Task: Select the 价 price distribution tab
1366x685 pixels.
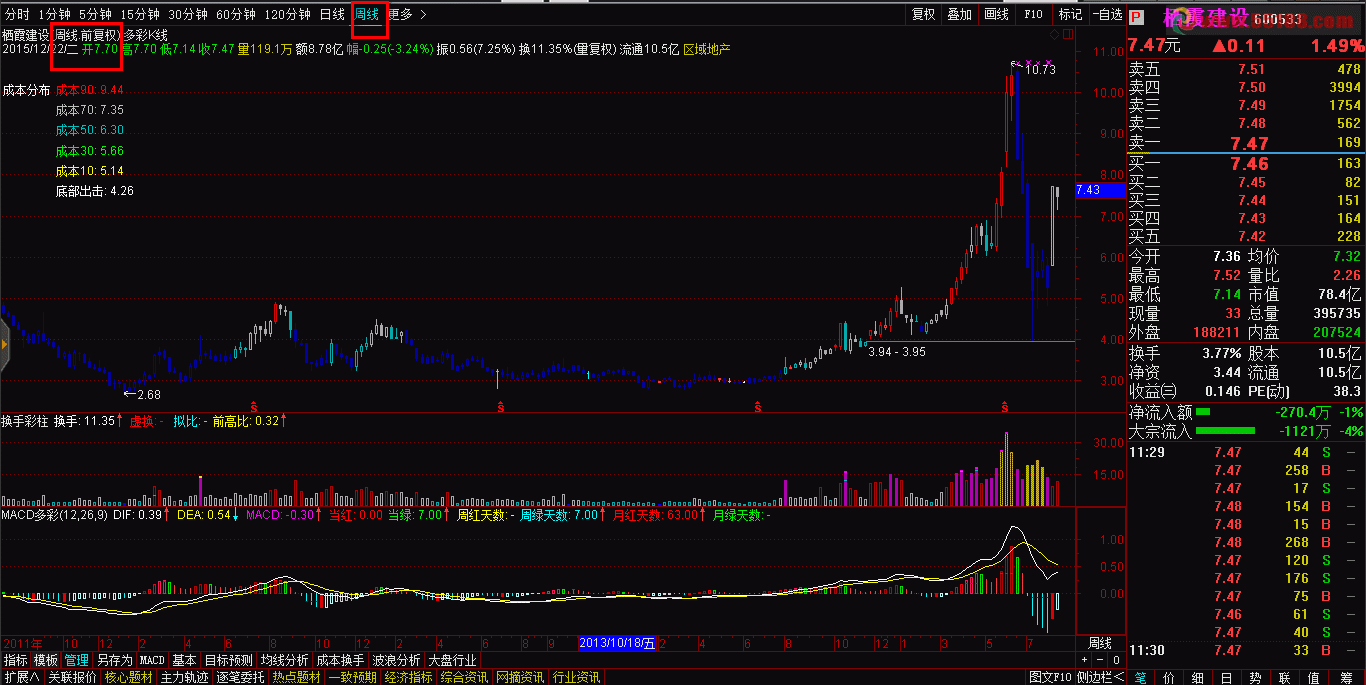Action: [1171, 677]
